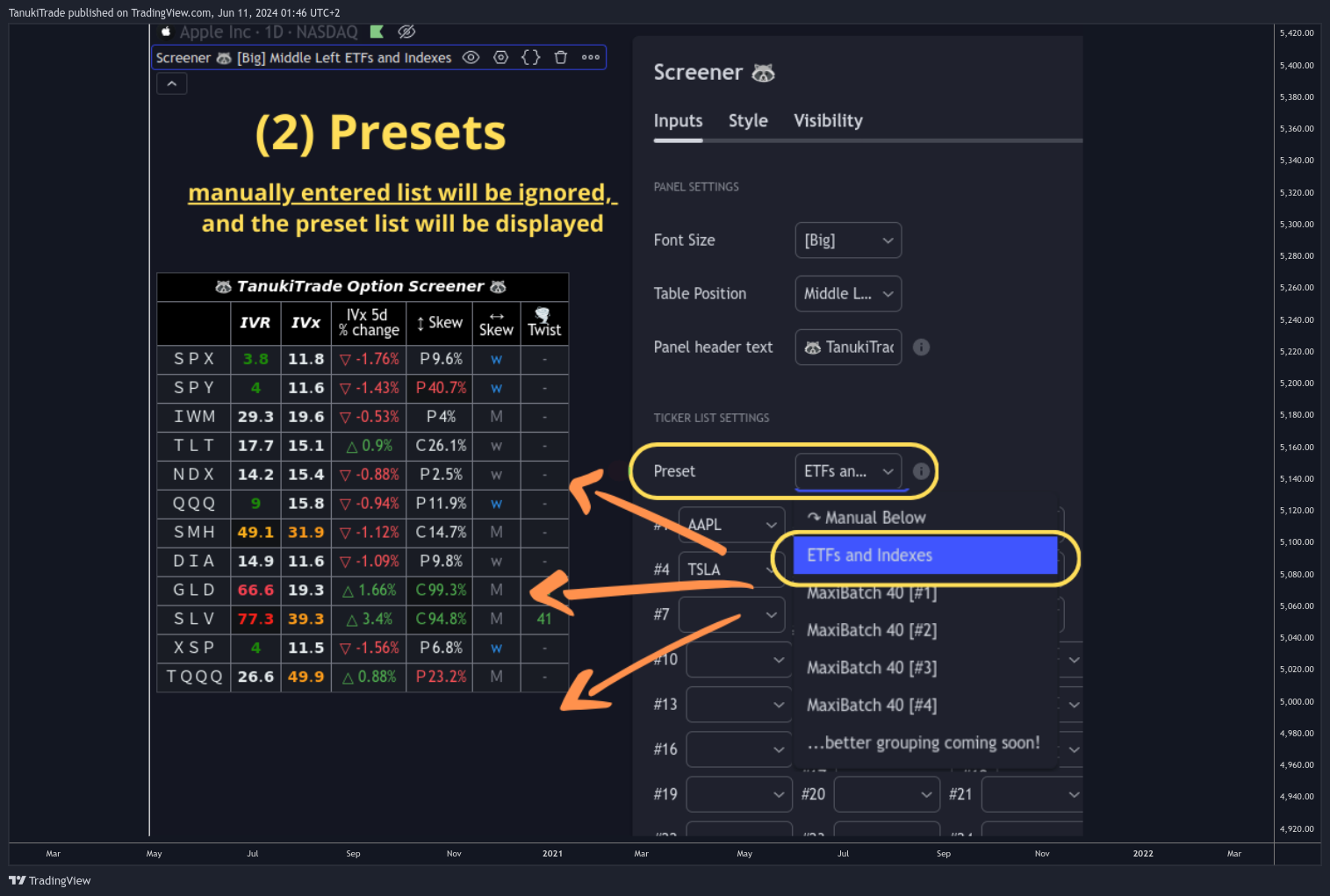Open the #21 ticker dropdown
Image resolution: width=1330 pixels, height=896 pixels.
1032,794
